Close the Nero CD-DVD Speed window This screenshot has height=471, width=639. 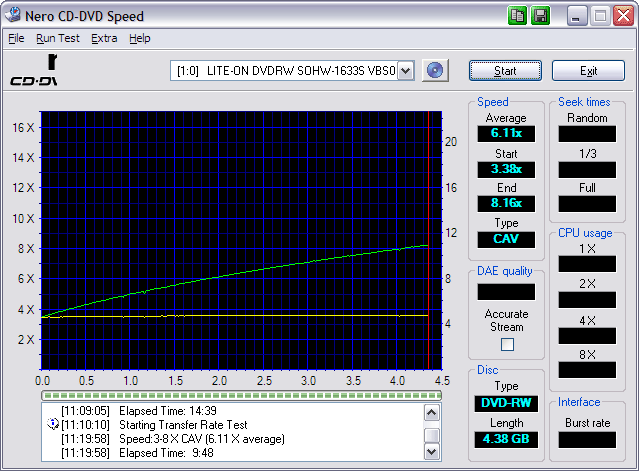pyautogui.click(x=624, y=16)
